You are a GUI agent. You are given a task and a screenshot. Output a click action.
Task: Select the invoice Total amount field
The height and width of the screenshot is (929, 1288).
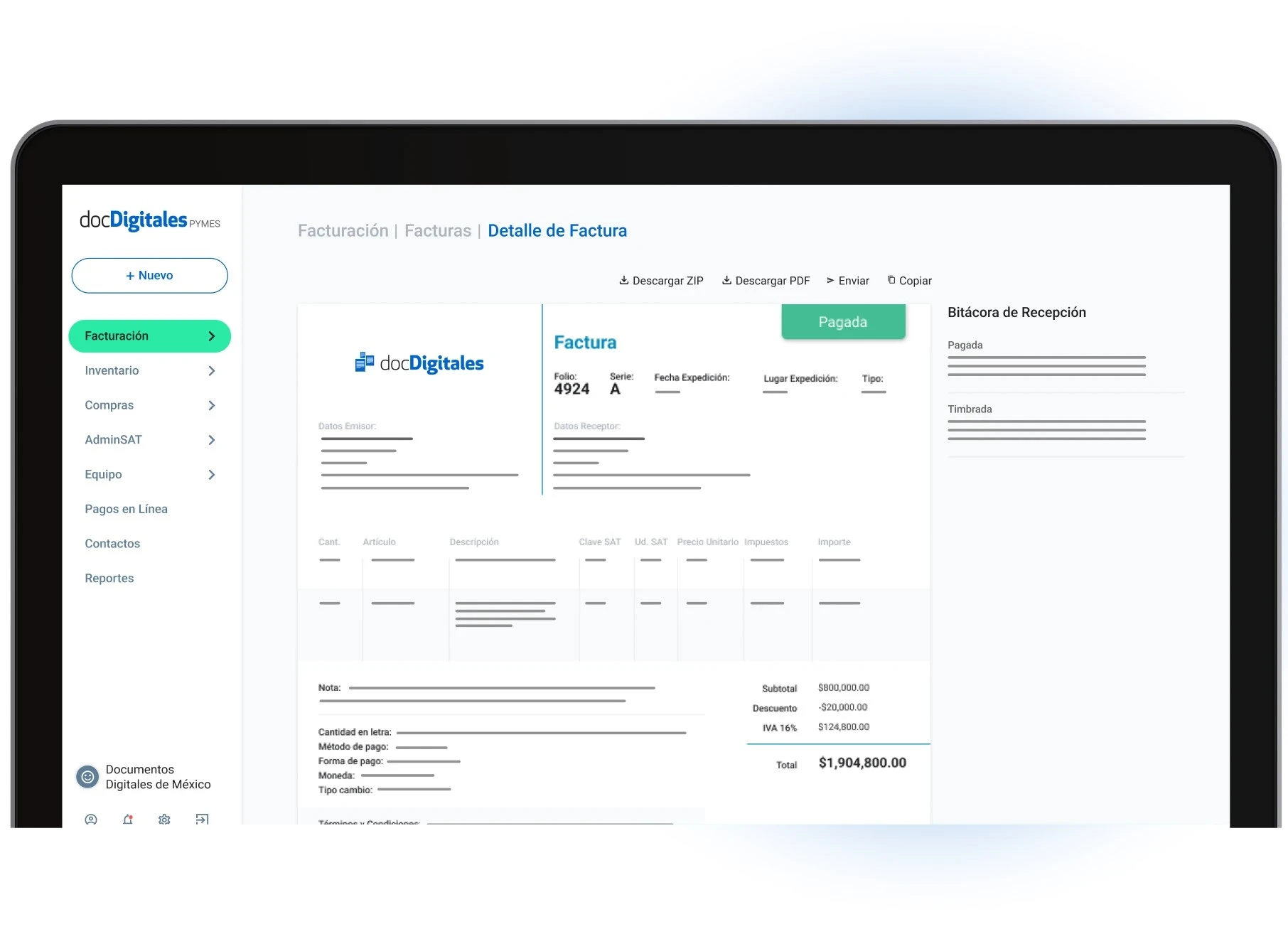(x=862, y=763)
